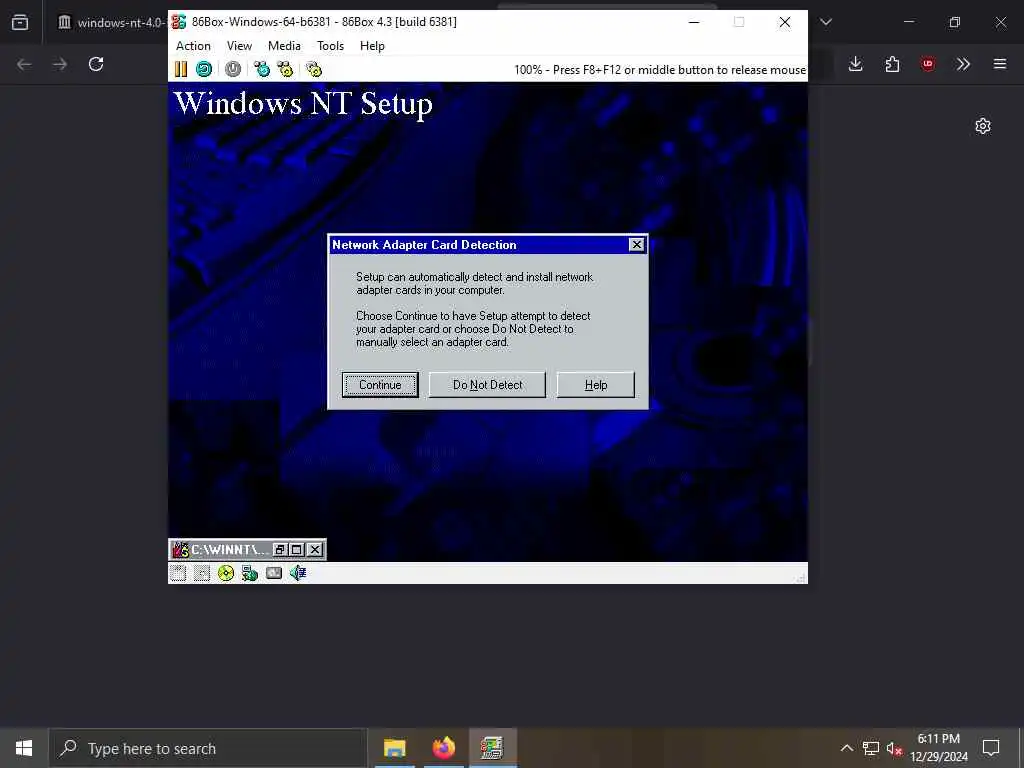Click the gear settings icon on the page
The image size is (1024, 768).
[x=983, y=126]
